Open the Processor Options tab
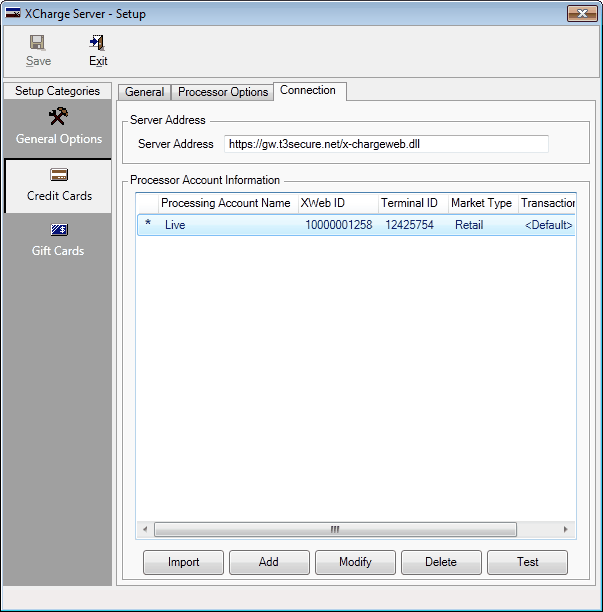Screen dimensions: 603x612 [x=223, y=92]
